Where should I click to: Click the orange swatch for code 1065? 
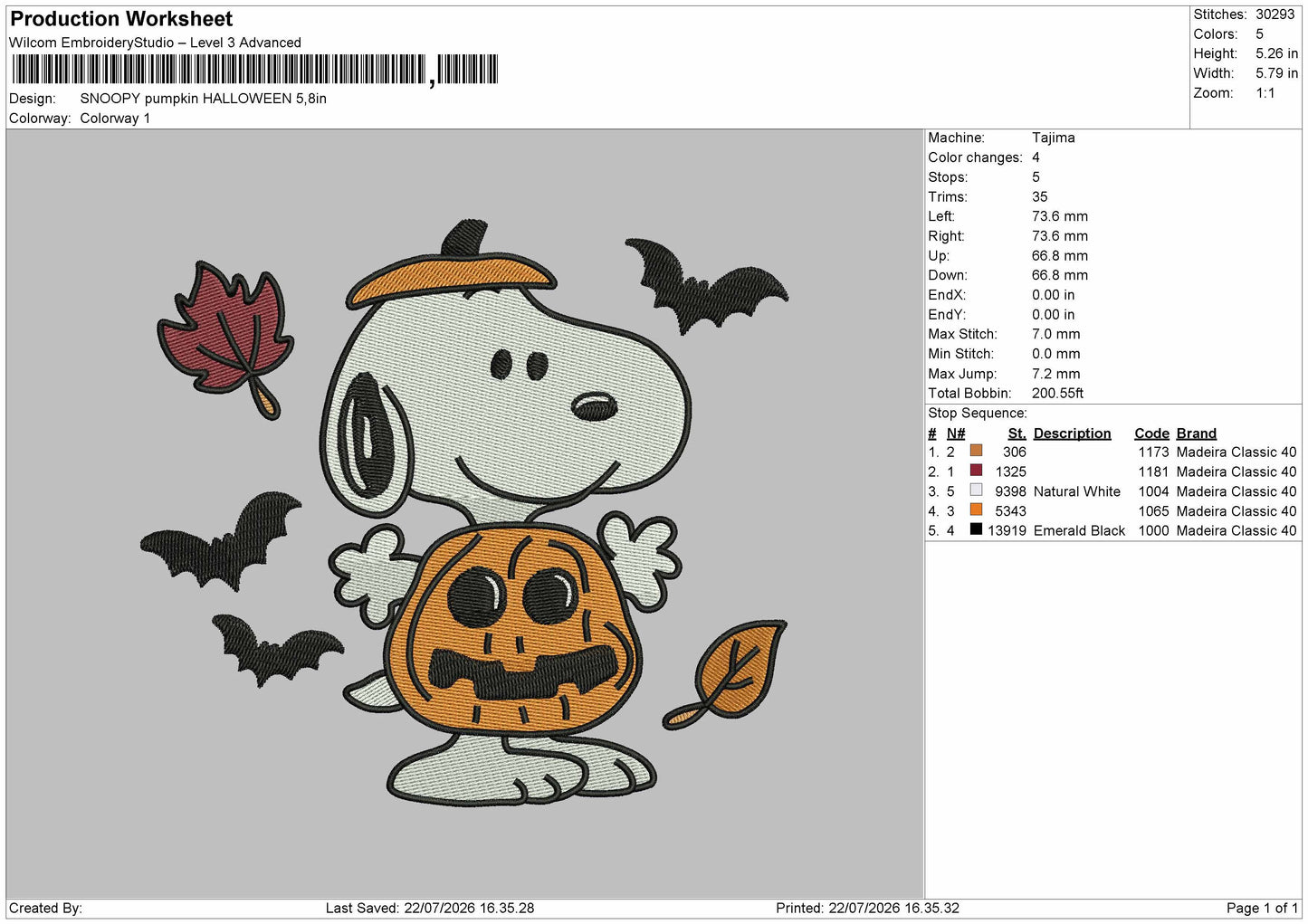(976, 510)
